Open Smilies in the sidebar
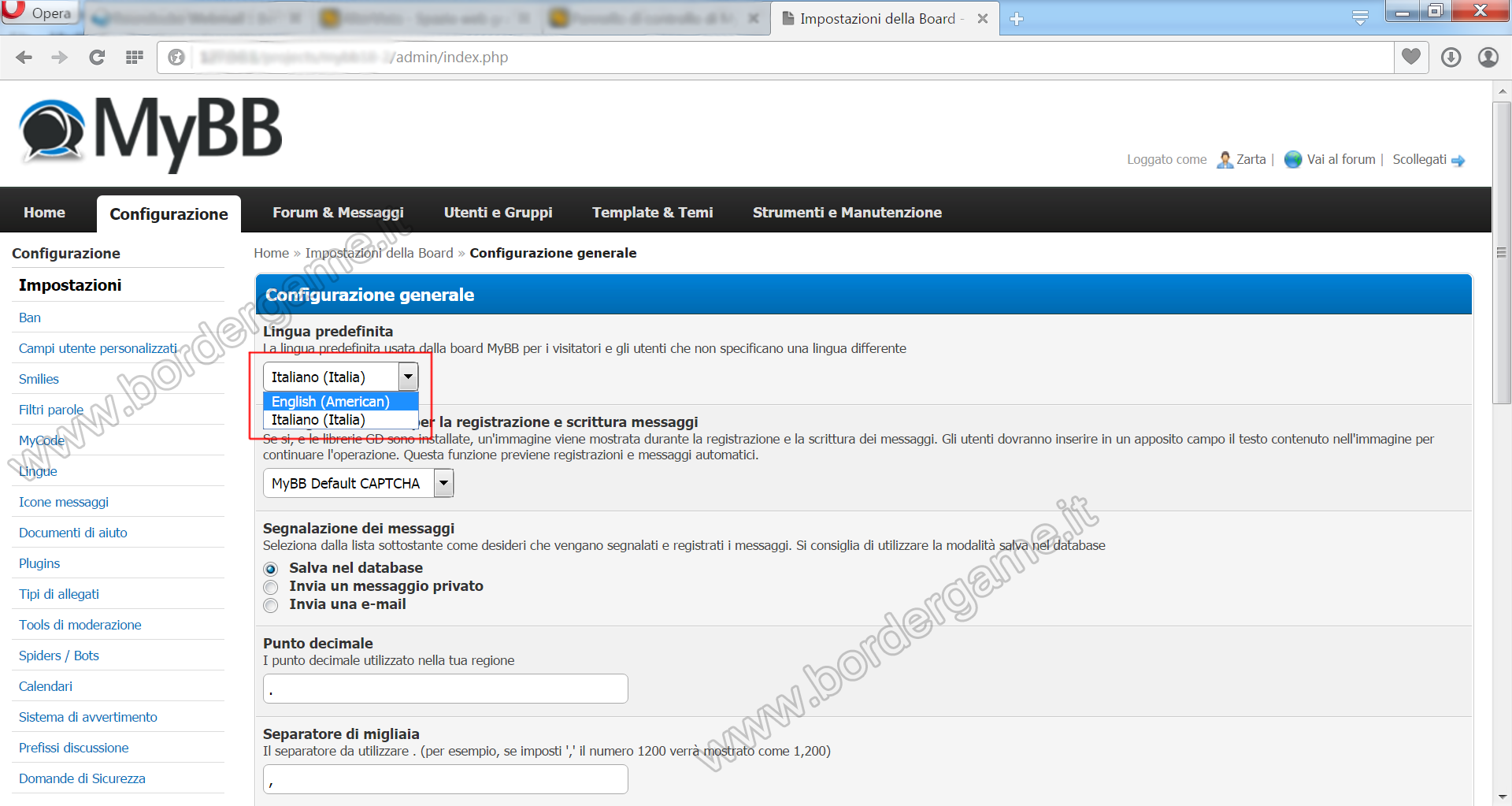The image size is (1512, 806). 39,379
